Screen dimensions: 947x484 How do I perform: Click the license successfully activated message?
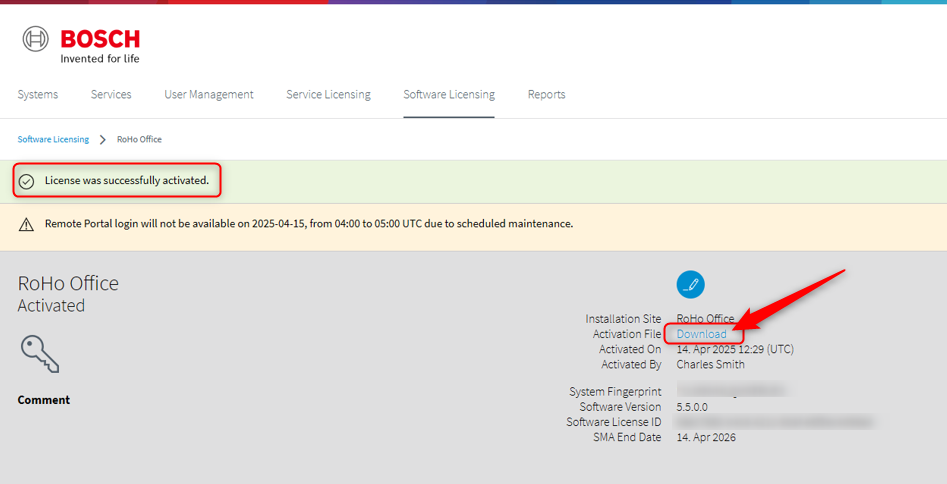pos(127,181)
